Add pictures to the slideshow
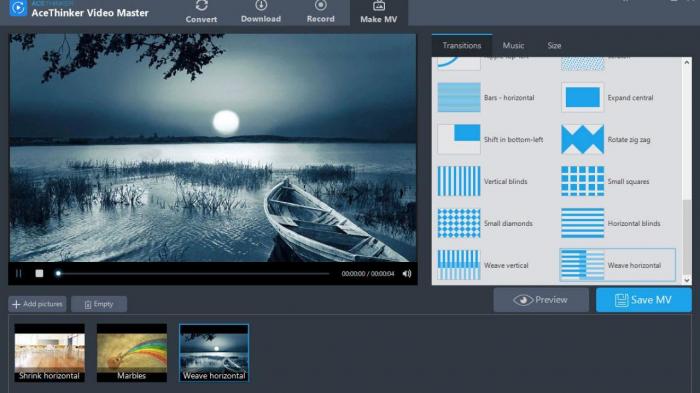Image resolution: width=700 pixels, height=393 pixels. (x=37, y=304)
